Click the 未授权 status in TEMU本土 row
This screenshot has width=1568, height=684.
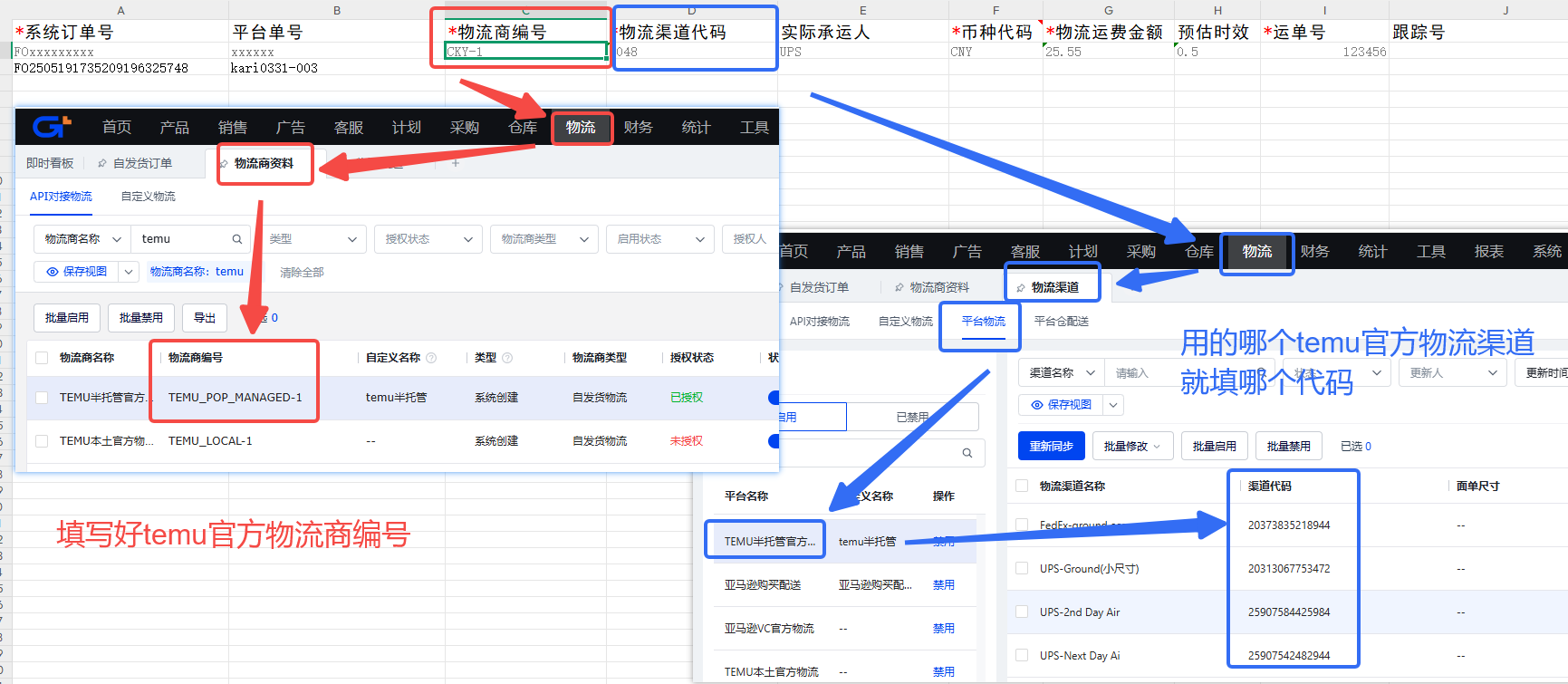pos(686,441)
